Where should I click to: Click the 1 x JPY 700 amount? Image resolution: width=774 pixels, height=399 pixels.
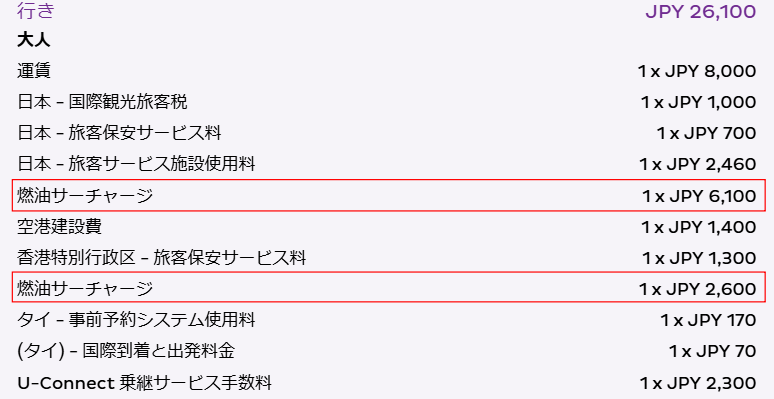(706, 133)
